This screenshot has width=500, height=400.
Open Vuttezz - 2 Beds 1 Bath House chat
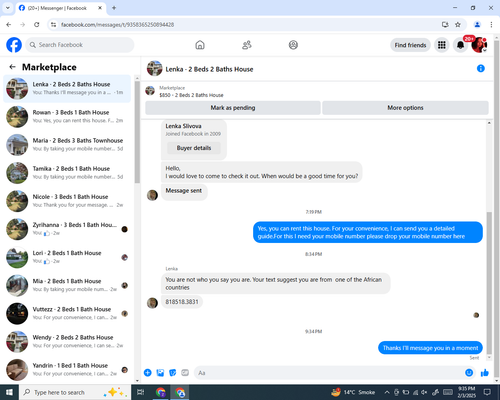[x=67, y=313]
